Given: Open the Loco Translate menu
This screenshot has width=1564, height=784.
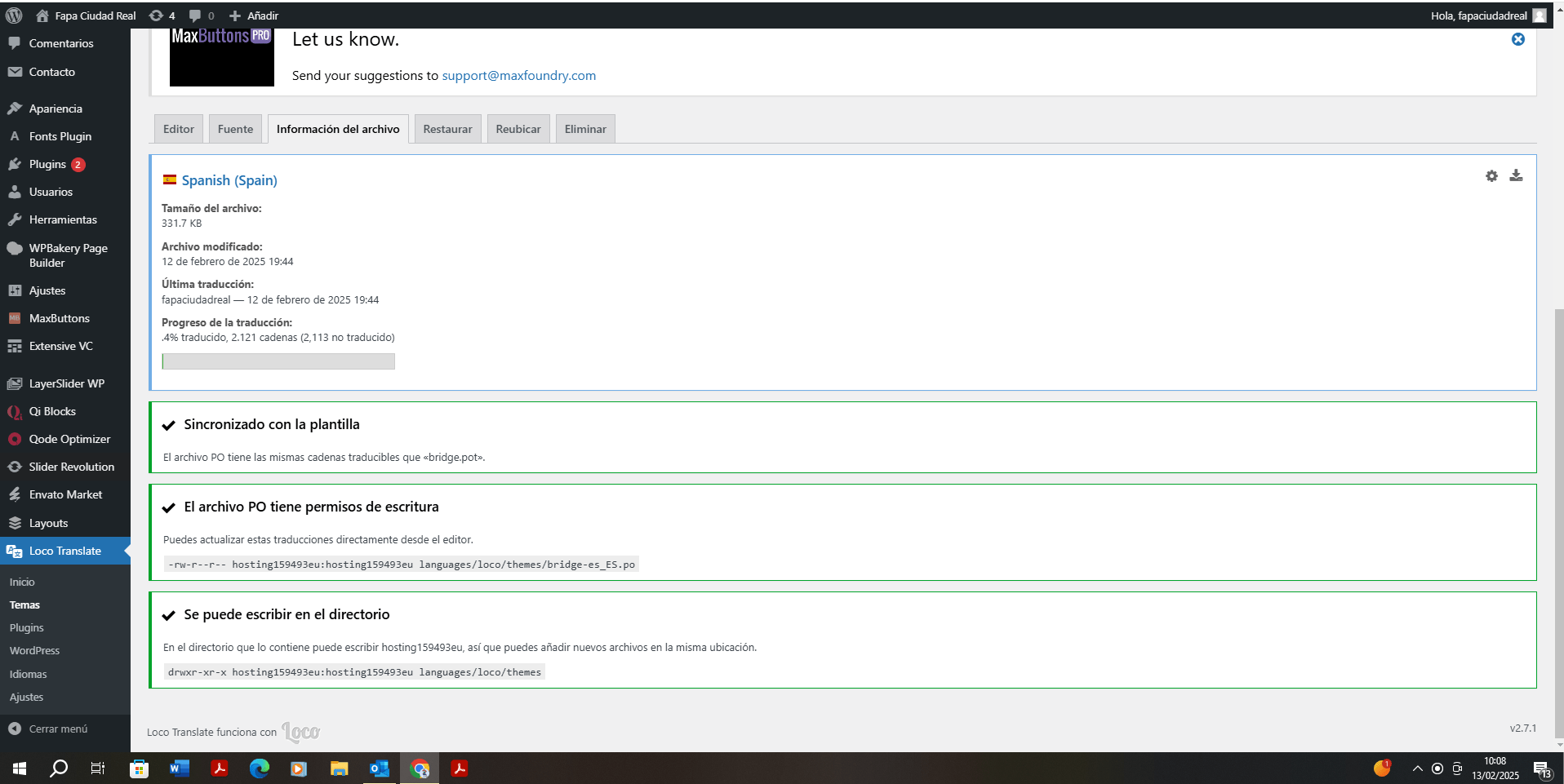Looking at the screenshot, I should pyautogui.click(x=65, y=551).
